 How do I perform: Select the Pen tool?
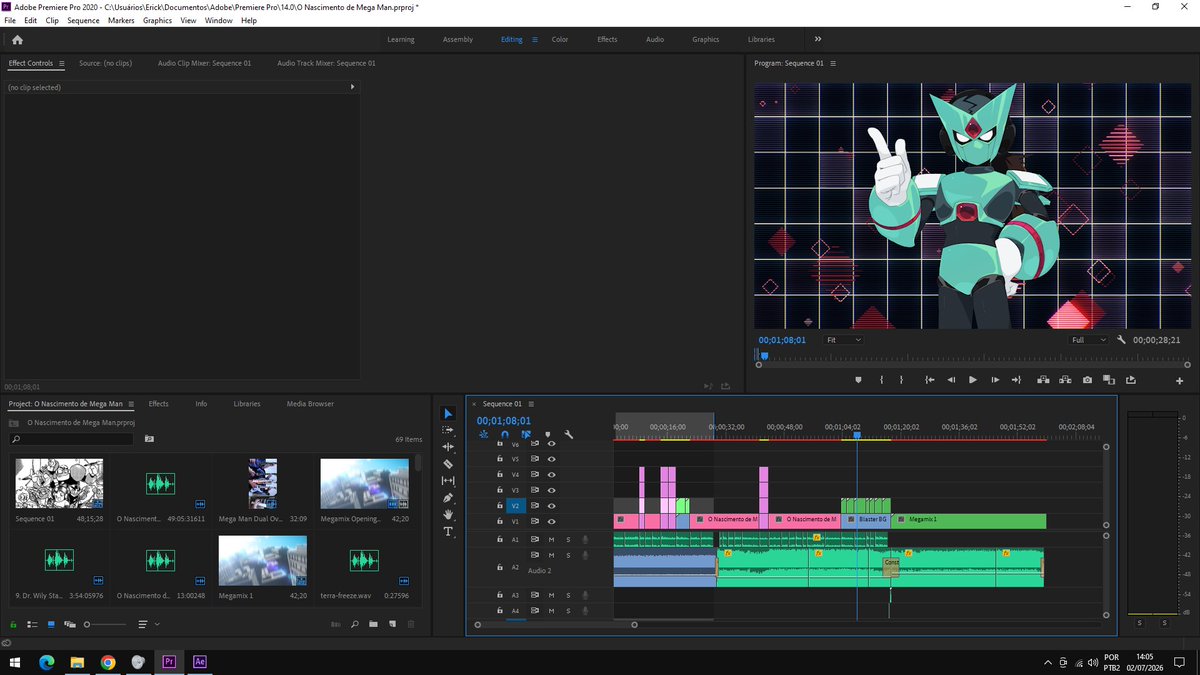pos(448,498)
